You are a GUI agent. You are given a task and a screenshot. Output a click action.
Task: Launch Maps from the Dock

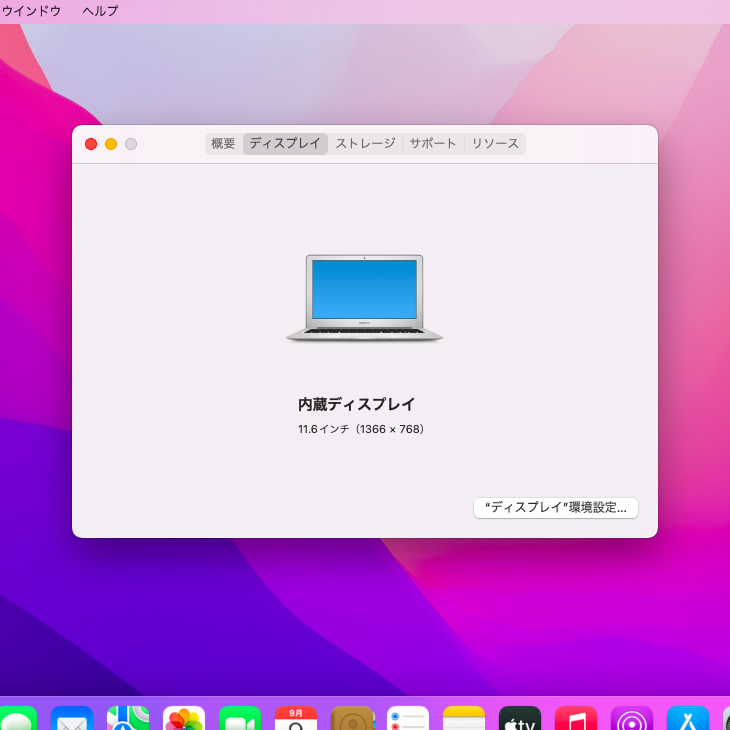tap(128, 718)
